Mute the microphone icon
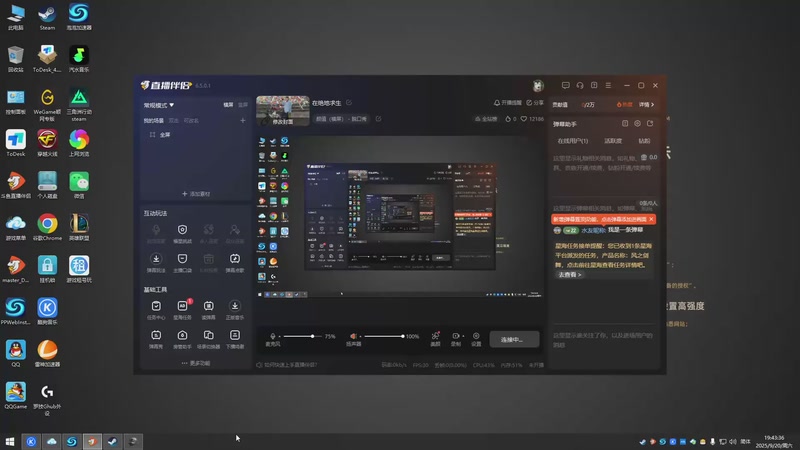Screen dimensions: 800x450 pyautogui.click(x=273, y=336)
